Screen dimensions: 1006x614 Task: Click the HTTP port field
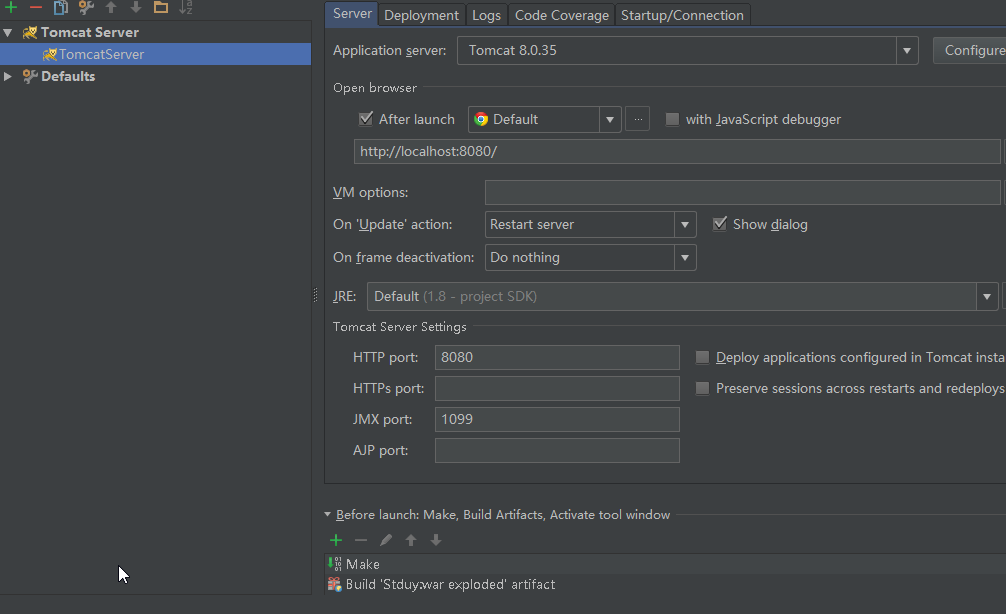(x=557, y=357)
